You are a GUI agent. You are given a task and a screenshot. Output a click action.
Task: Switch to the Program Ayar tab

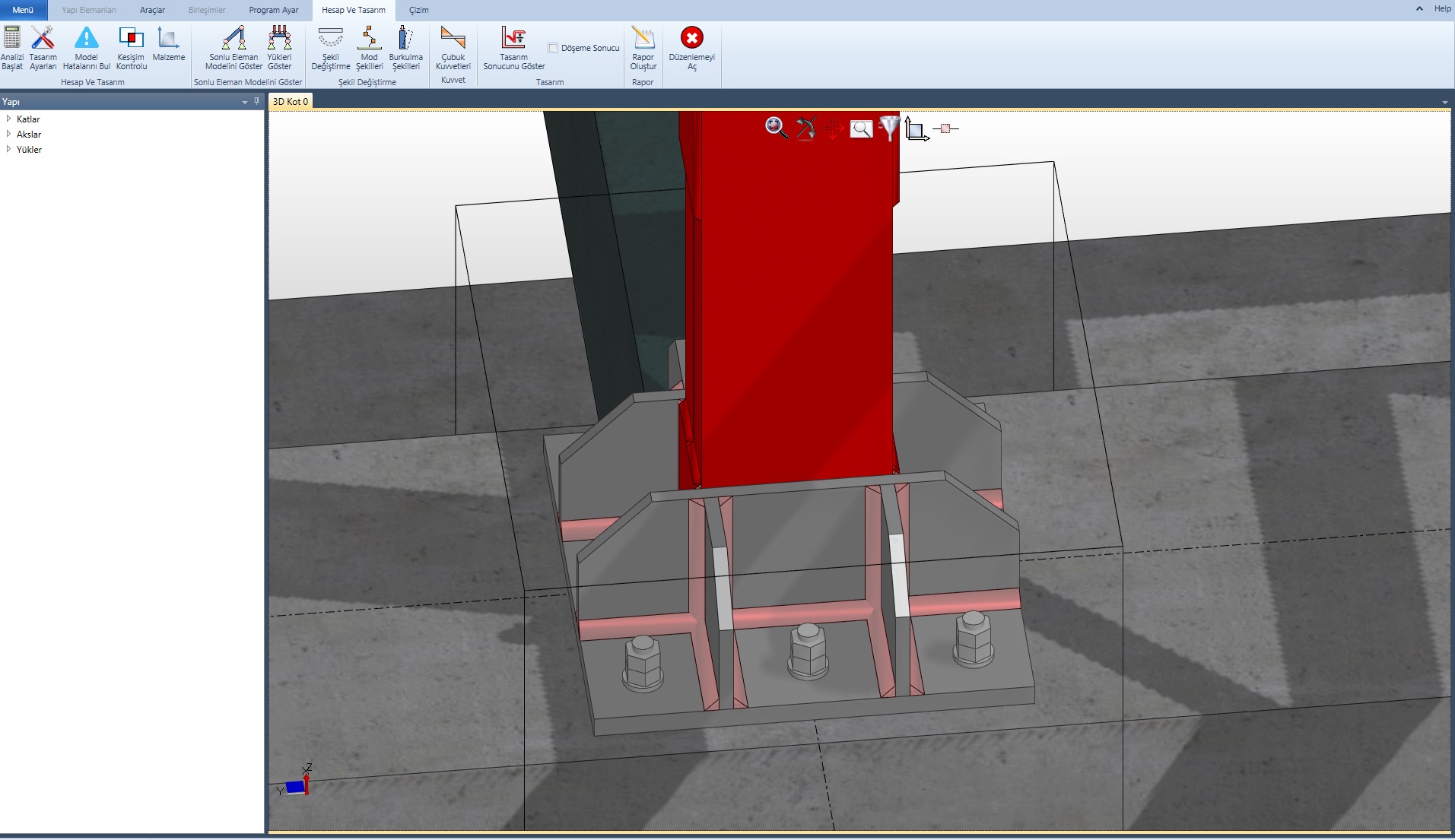pyautogui.click(x=273, y=10)
